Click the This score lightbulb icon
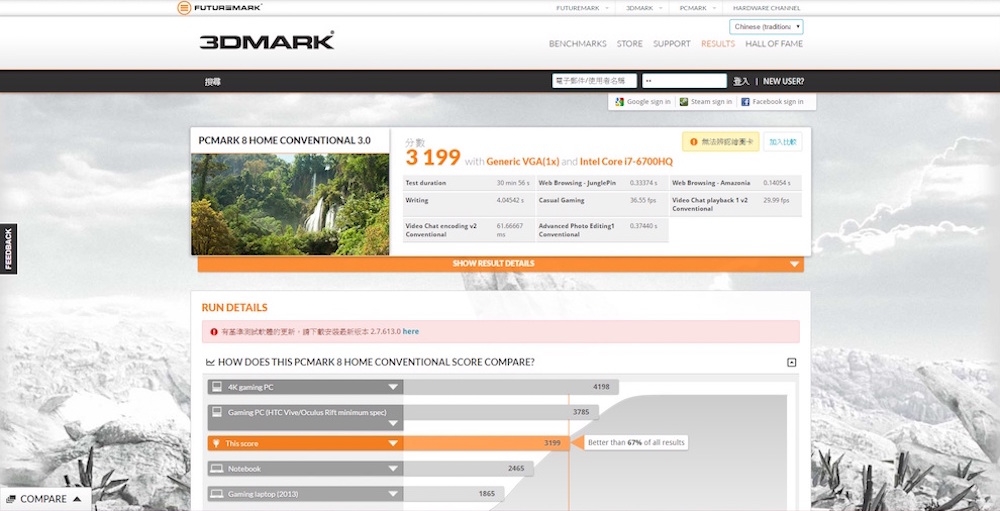Viewport: 1000px width, 511px height. 217,443
